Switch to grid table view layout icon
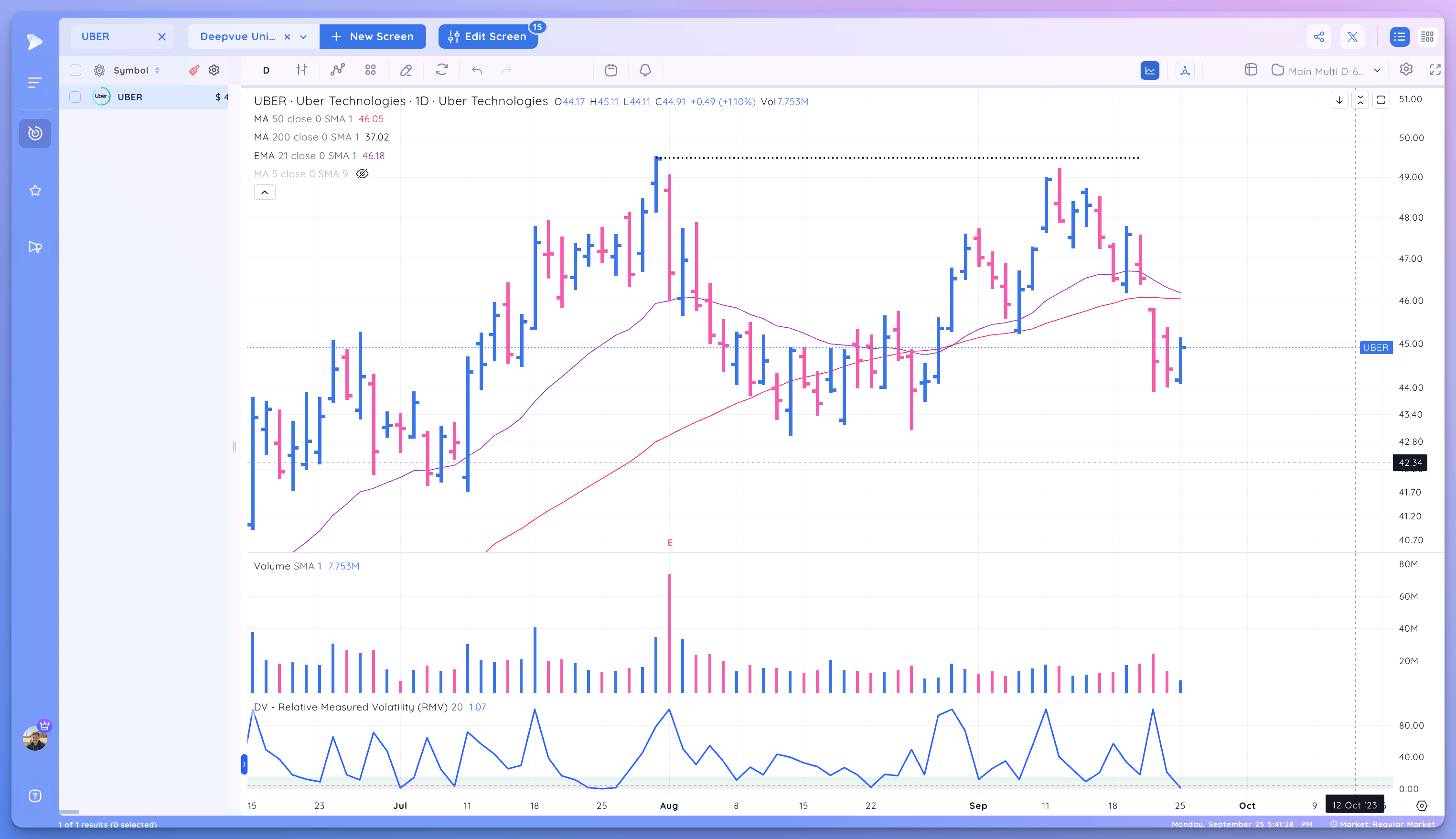This screenshot has height=839, width=1456. [1427, 37]
